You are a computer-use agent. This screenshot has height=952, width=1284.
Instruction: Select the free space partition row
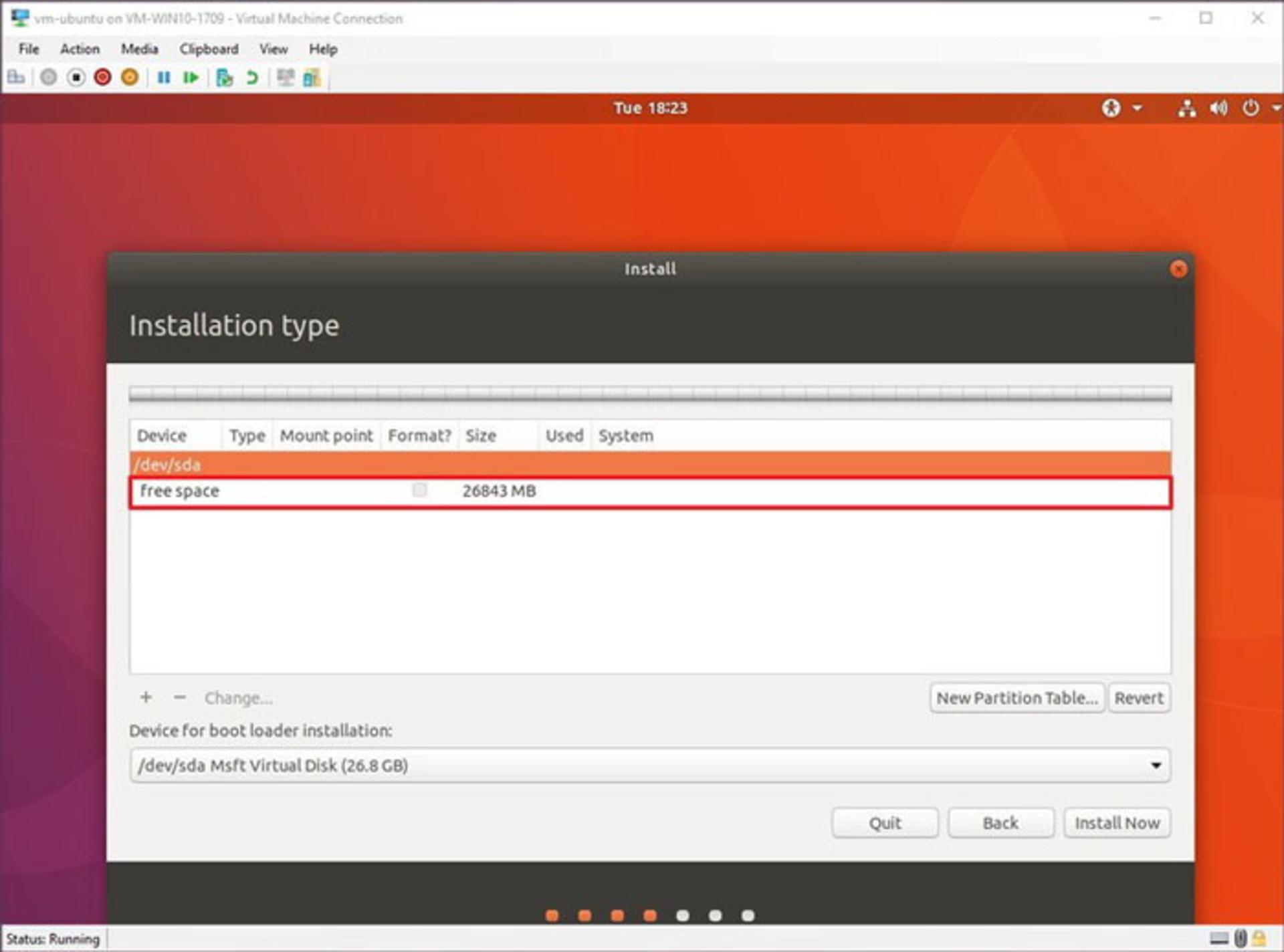point(650,491)
